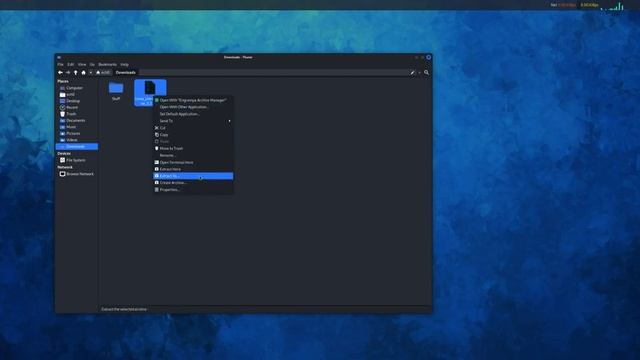Open the dropdown arrow beside the pencil icon
640x360 pixels.
(x=419, y=73)
